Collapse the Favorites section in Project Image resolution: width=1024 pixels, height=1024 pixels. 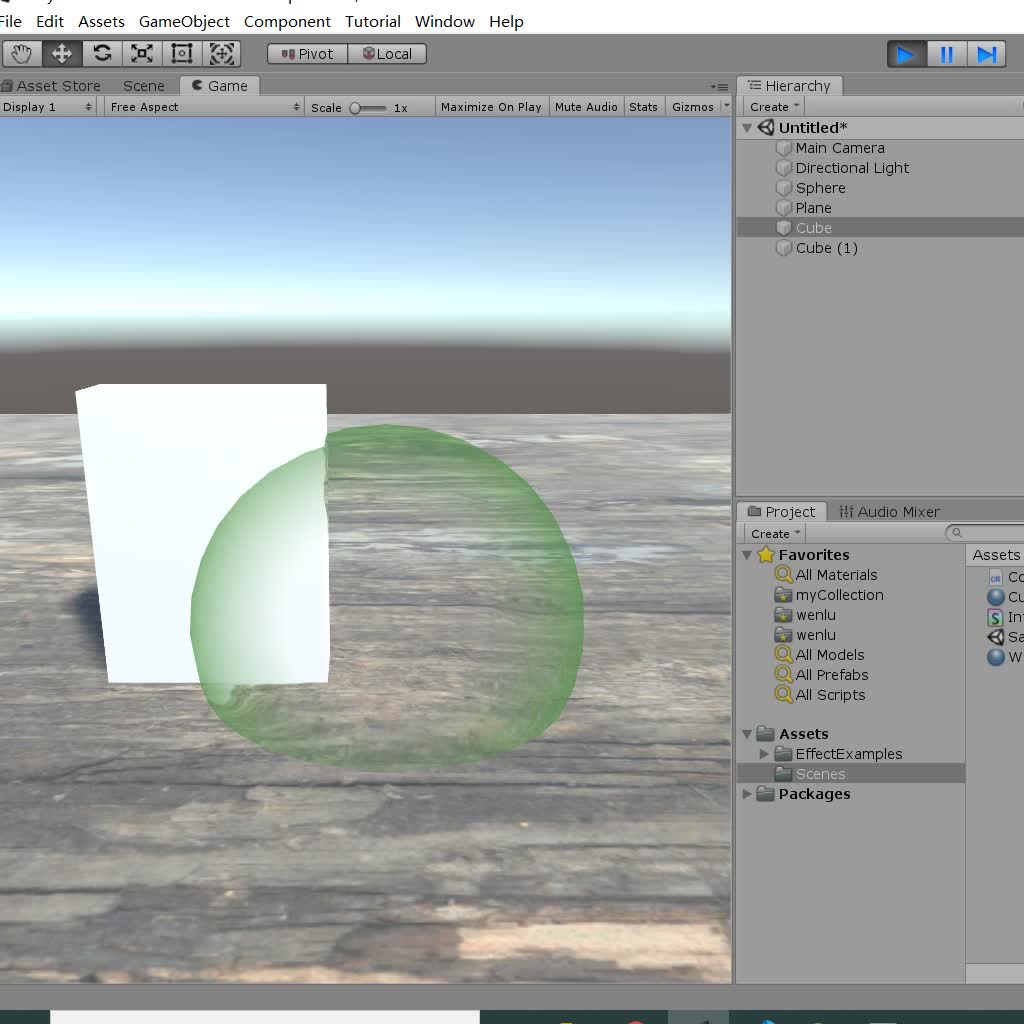pos(747,554)
